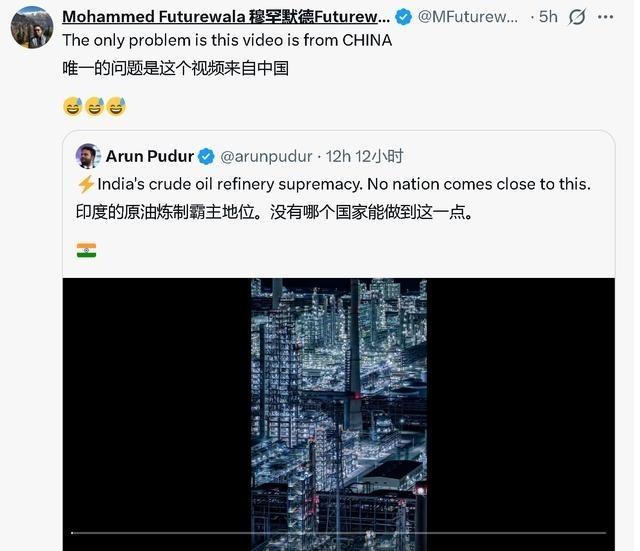Click the English text about CHINA video
This screenshot has height=551, width=640.
coord(227,41)
